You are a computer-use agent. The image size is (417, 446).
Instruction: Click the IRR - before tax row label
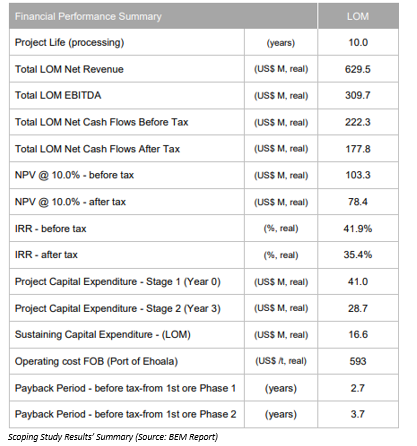[x=50, y=229]
